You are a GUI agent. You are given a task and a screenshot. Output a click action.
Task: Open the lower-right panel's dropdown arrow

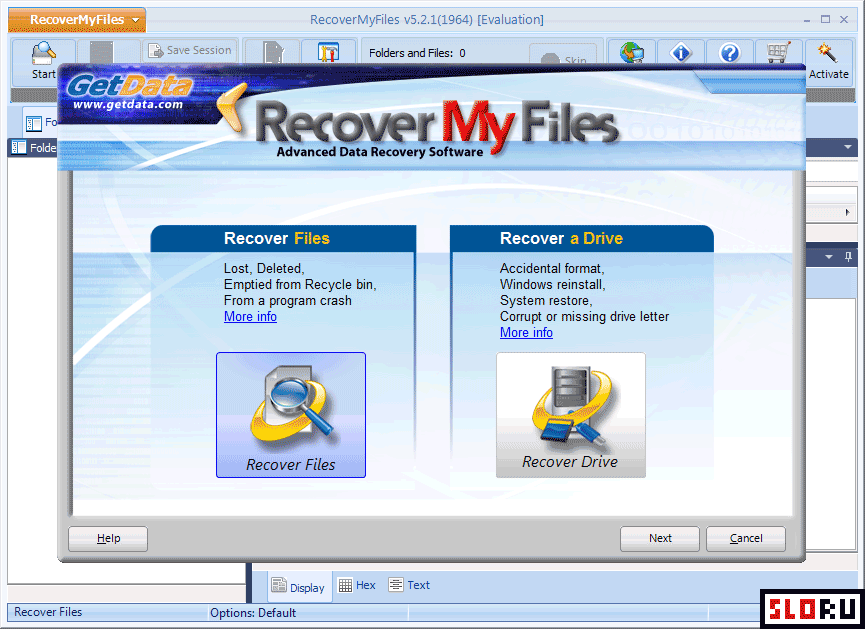click(x=829, y=257)
